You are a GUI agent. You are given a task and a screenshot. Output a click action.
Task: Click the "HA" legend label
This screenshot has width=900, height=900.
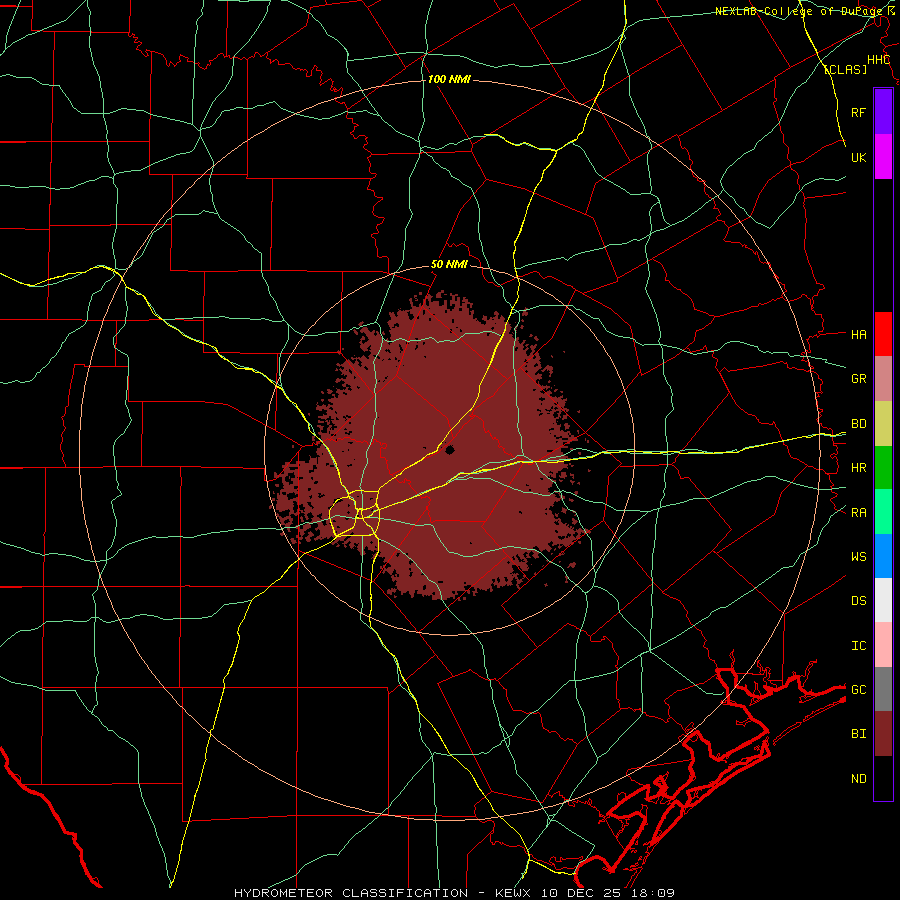coord(859,334)
